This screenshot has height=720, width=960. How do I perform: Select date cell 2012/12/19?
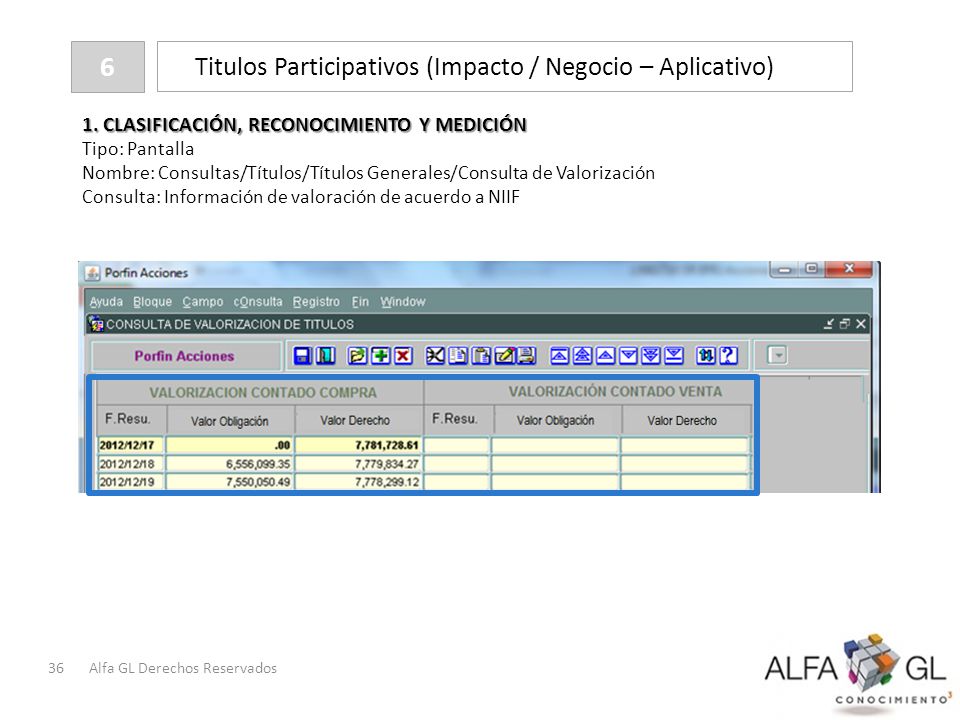pos(130,482)
